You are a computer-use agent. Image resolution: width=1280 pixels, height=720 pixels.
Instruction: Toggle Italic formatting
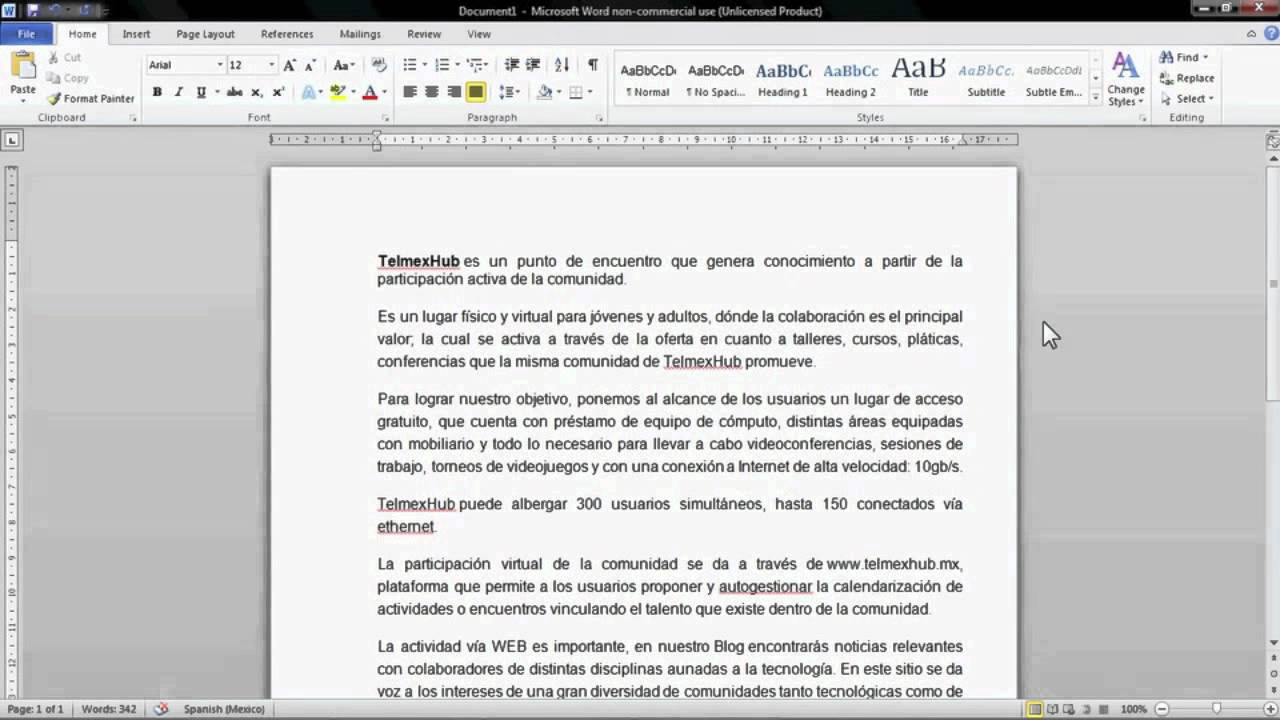[179, 92]
